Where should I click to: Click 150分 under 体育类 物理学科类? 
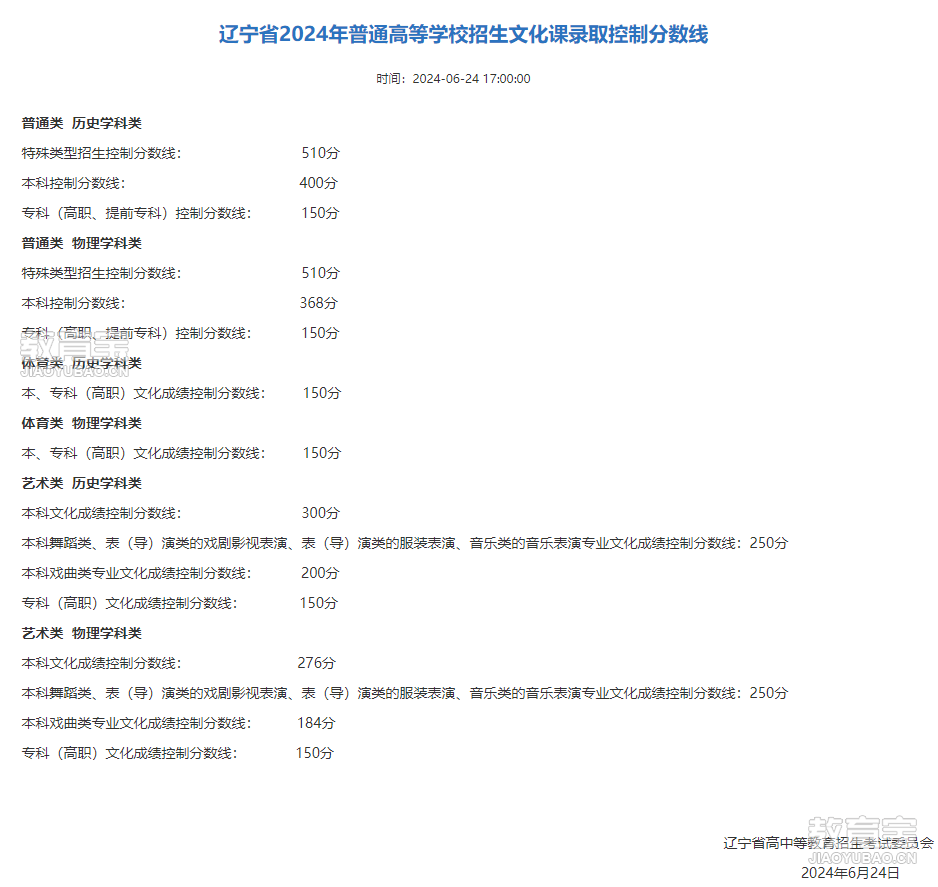click(x=322, y=453)
